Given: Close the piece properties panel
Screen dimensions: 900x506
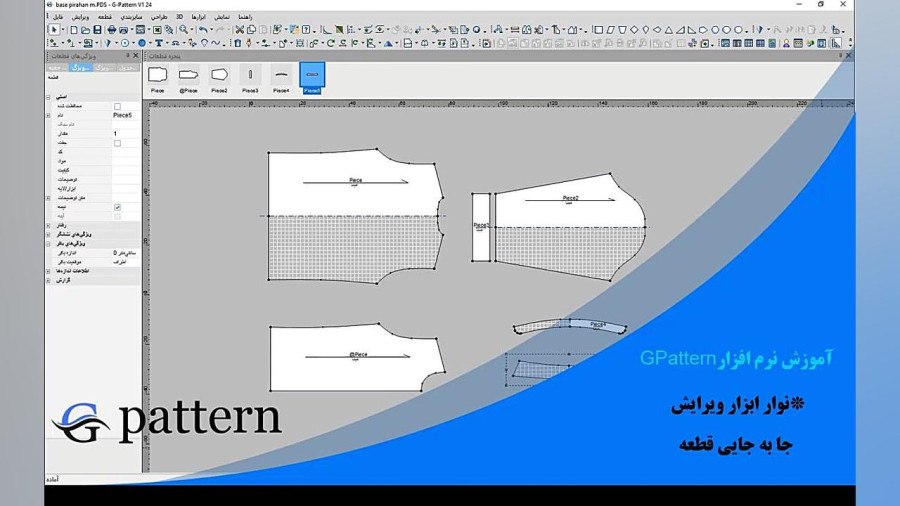Looking at the screenshot, I should (x=135, y=56).
